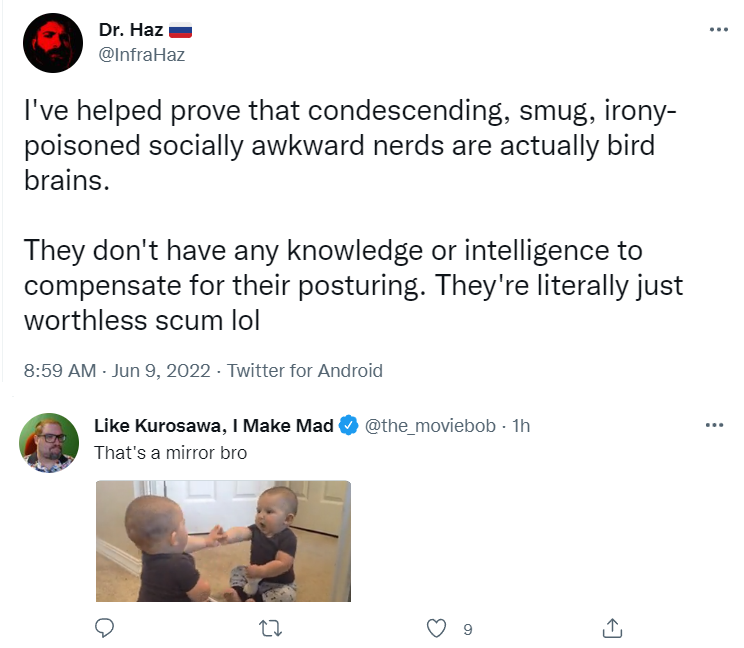
Task: Open Dr. Haz's profile picture
Action: pyautogui.click(x=52, y=43)
